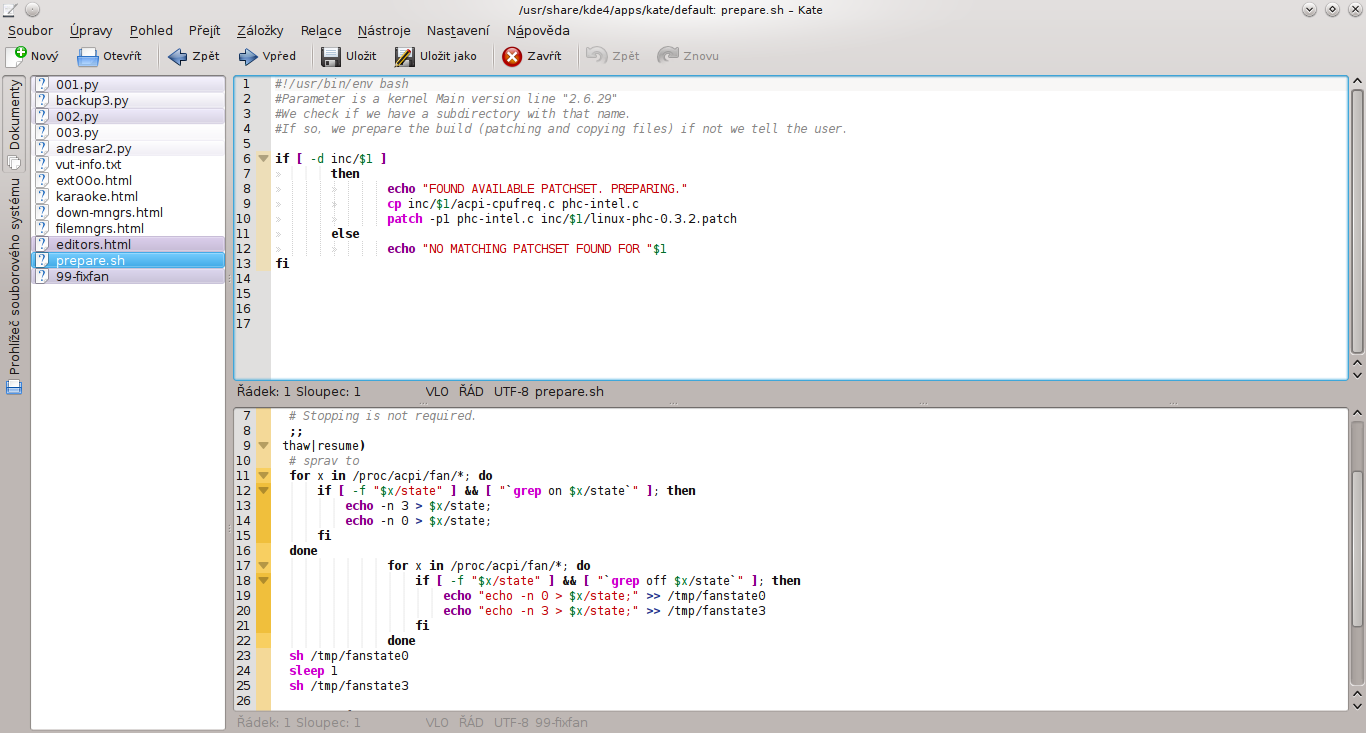Select 003.py in the documents list
The width and height of the screenshot is (1366, 733).
(x=129, y=133)
